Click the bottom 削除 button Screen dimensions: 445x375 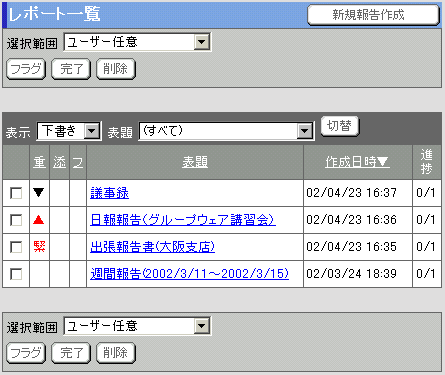pyautogui.click(x=116, y=353)
